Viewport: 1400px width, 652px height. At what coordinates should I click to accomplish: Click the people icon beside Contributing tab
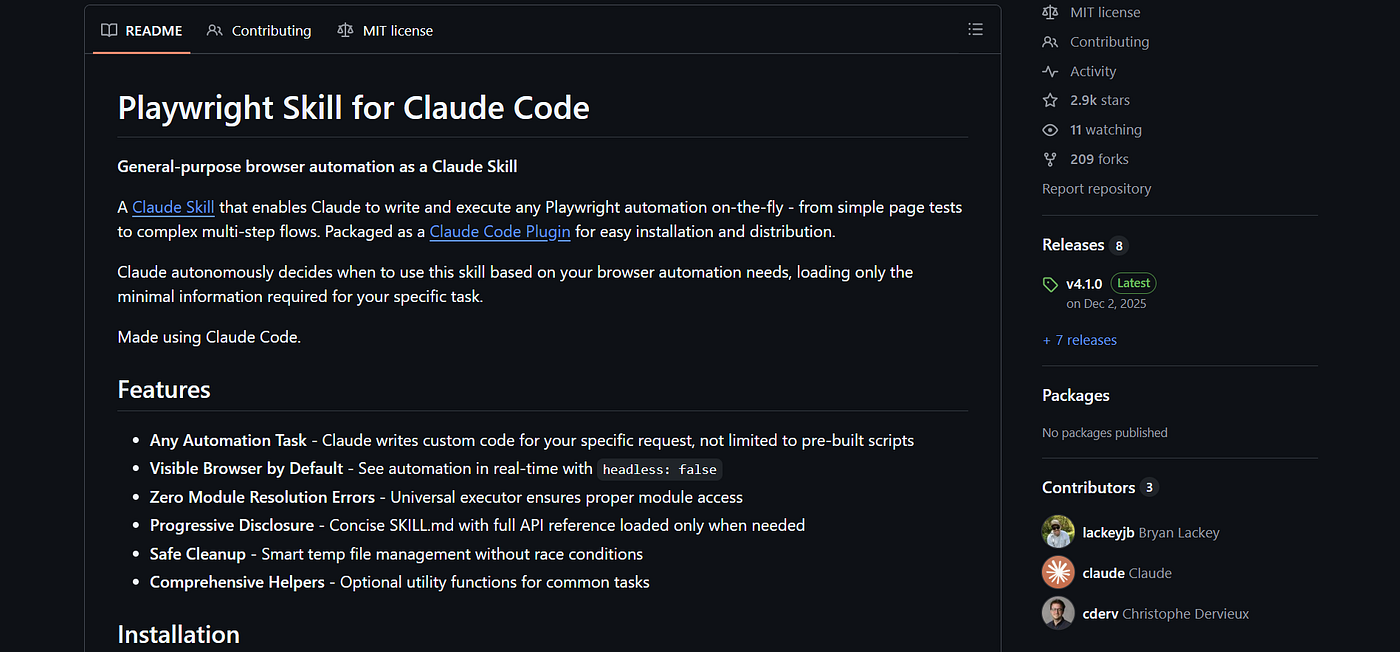tap(215, 31)
